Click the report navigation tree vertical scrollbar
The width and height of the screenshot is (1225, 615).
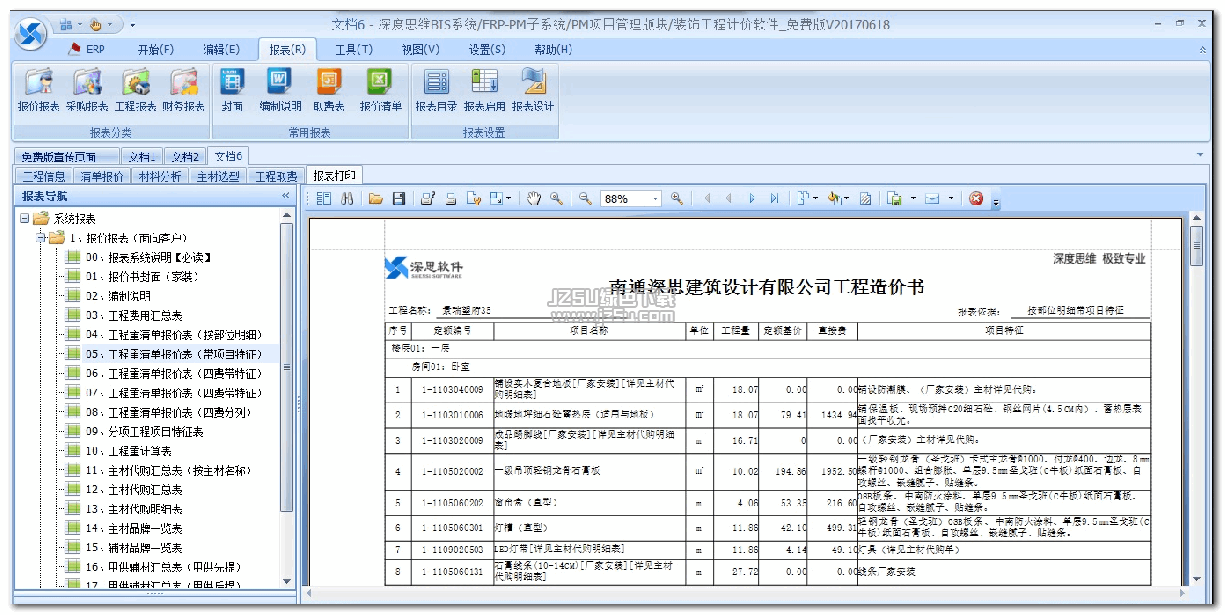287,398
